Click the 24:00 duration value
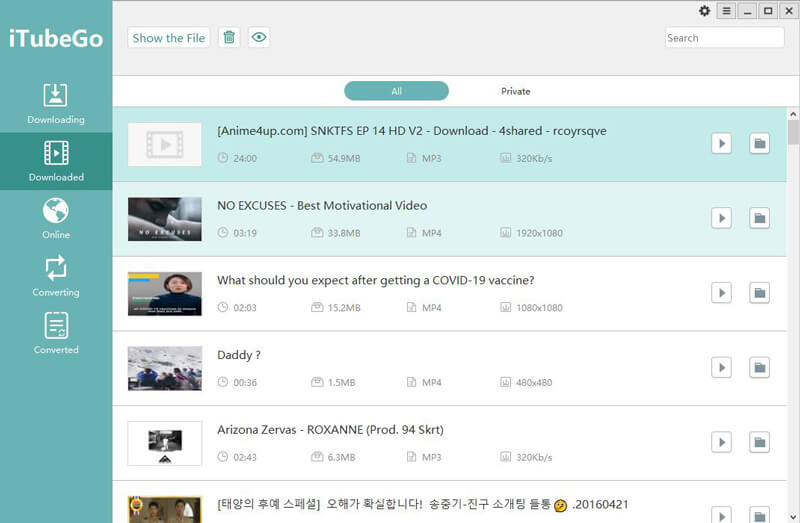The width and height of the screenshot is (800, 523). click(x=245, y=159)
